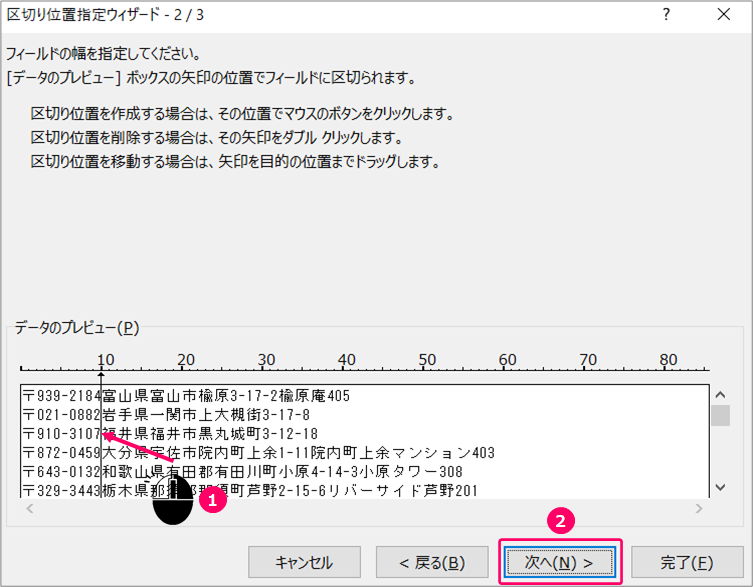Click ruler mark 70 in preview
The height and width of the screenshot is (587, 753).
click(x=588, y=359)
